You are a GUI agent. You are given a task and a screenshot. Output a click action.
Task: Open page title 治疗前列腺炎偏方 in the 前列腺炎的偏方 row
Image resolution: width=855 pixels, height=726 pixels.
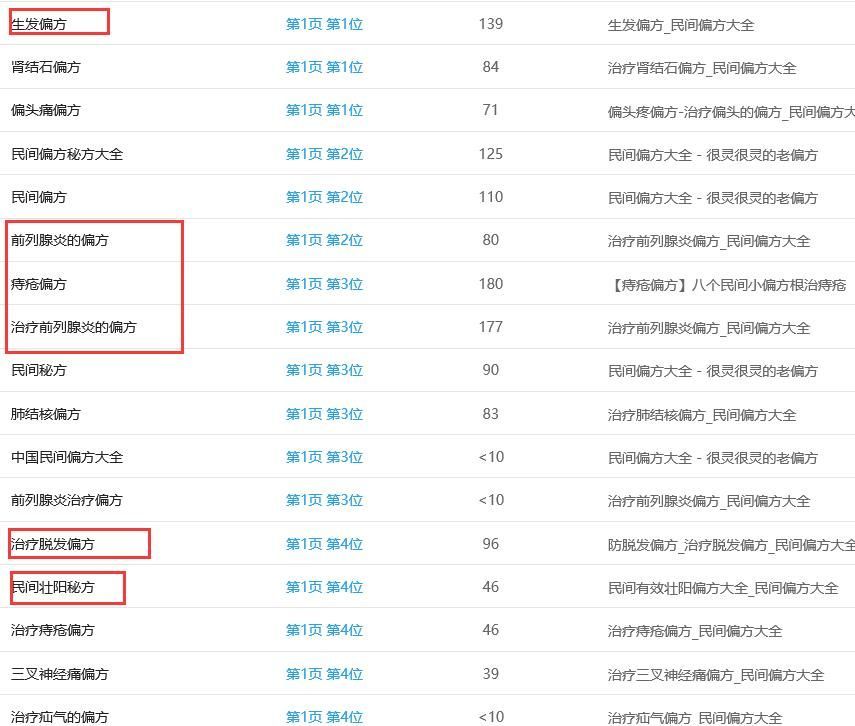708,241
